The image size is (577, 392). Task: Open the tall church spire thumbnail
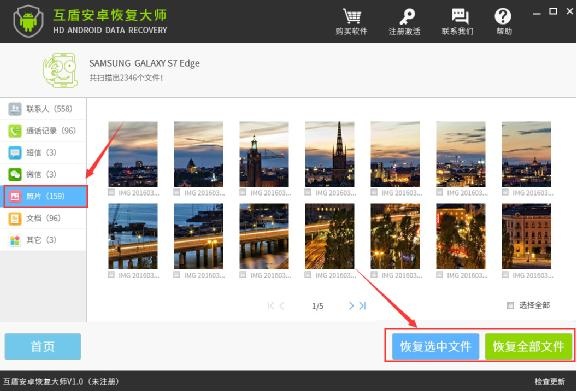[x=330, y=154]
